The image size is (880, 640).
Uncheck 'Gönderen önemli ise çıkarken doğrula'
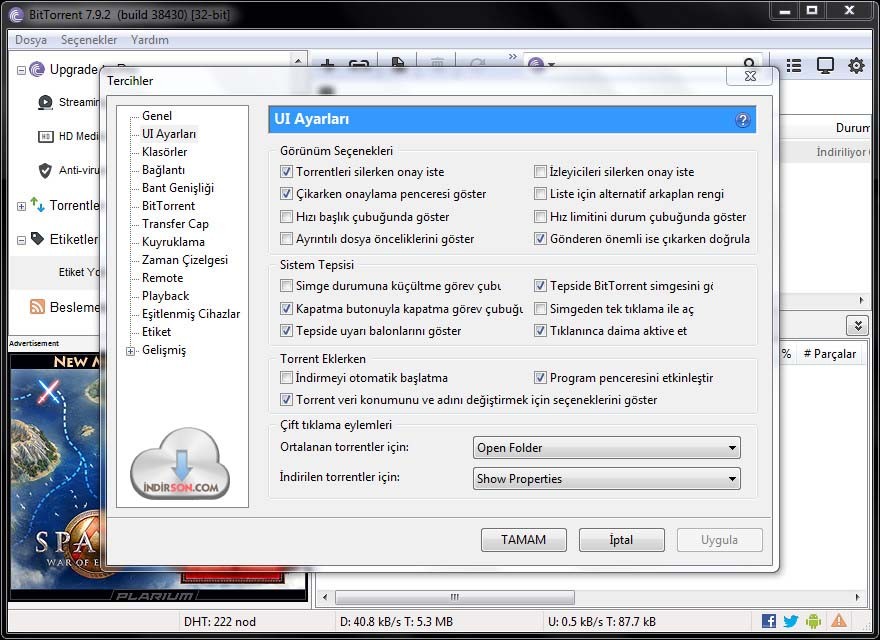[540, 239]
